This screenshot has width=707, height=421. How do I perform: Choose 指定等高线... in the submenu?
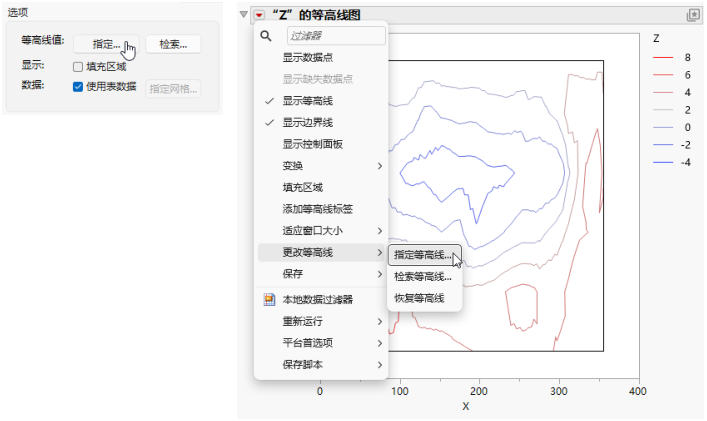click(424, 255)
